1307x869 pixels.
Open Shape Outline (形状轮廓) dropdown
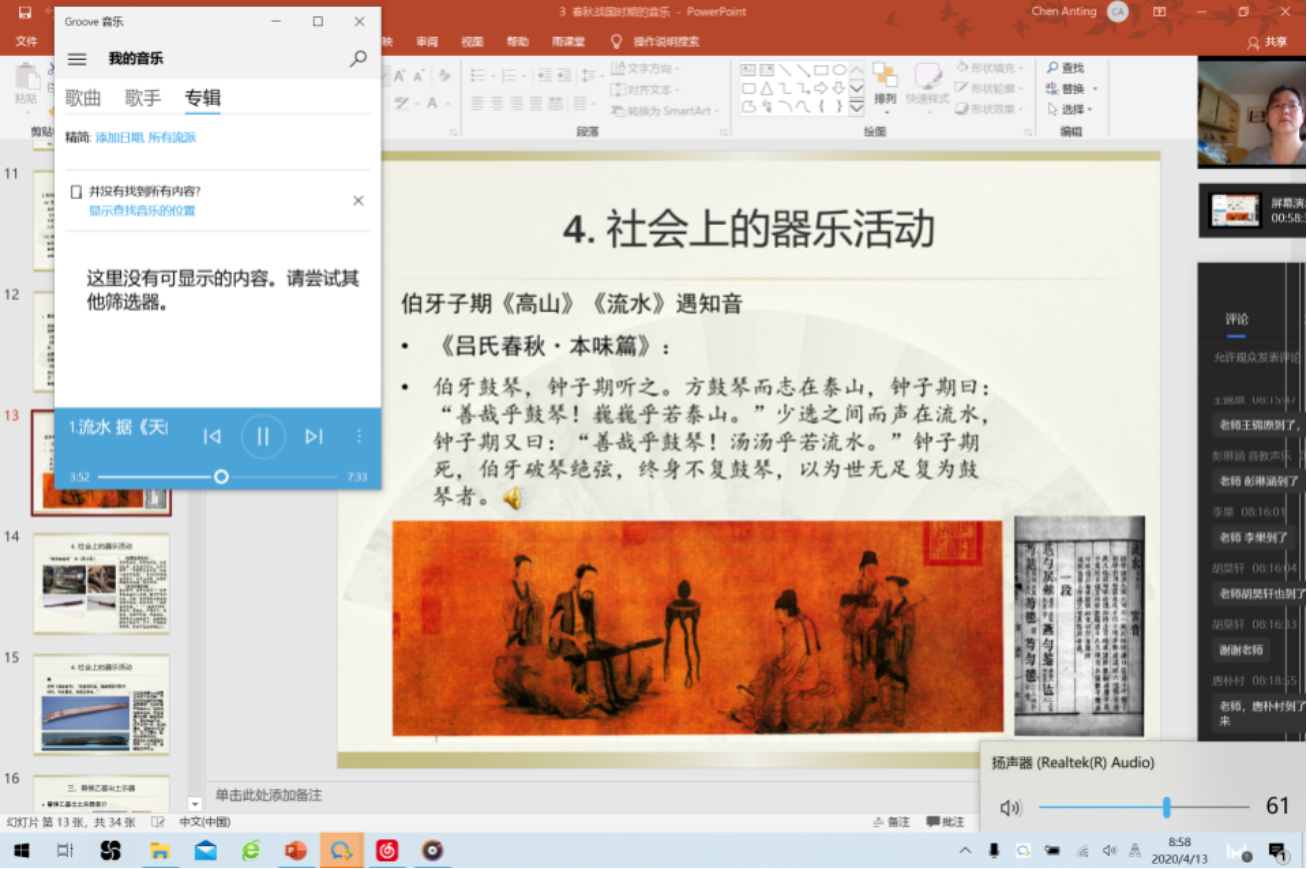pyautogui.click(x=990, y=89)
